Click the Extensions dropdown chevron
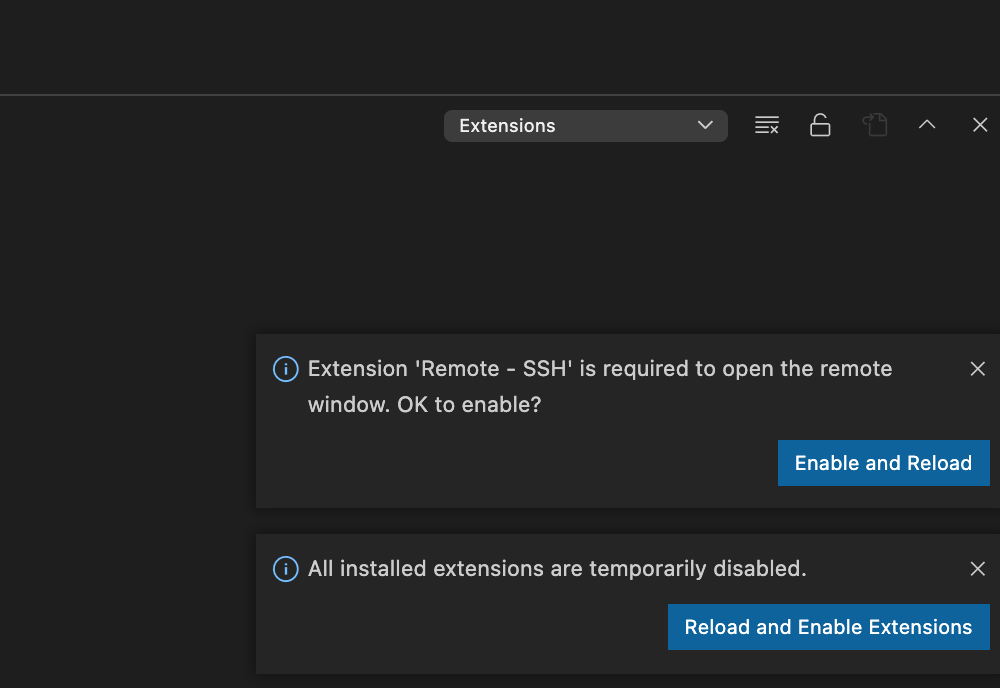 [706, 125]
